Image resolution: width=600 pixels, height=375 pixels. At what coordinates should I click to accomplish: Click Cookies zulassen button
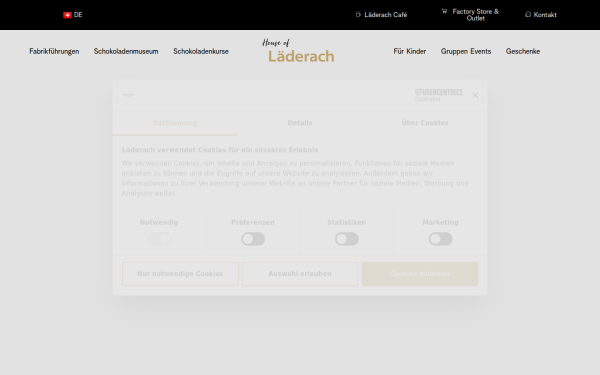pos(420,274)
